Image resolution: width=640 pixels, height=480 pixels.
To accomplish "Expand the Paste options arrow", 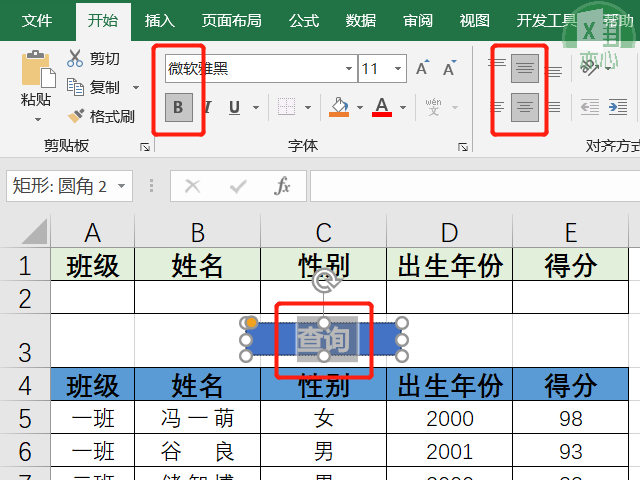I will pos(38,120).
